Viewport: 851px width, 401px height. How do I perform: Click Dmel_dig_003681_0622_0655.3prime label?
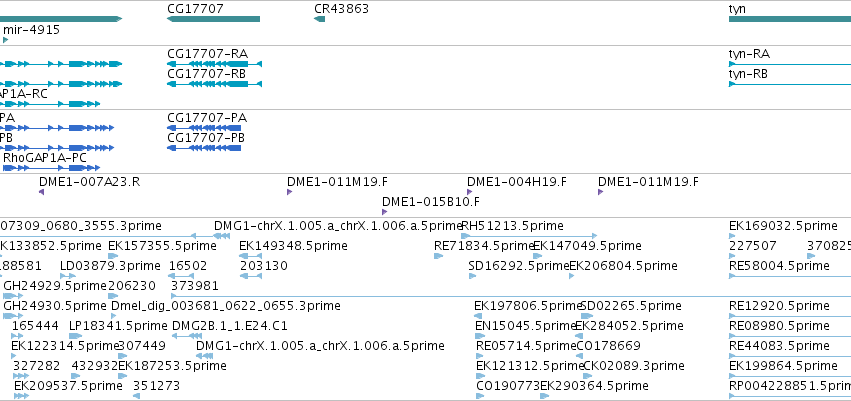(x=226, y=306)
